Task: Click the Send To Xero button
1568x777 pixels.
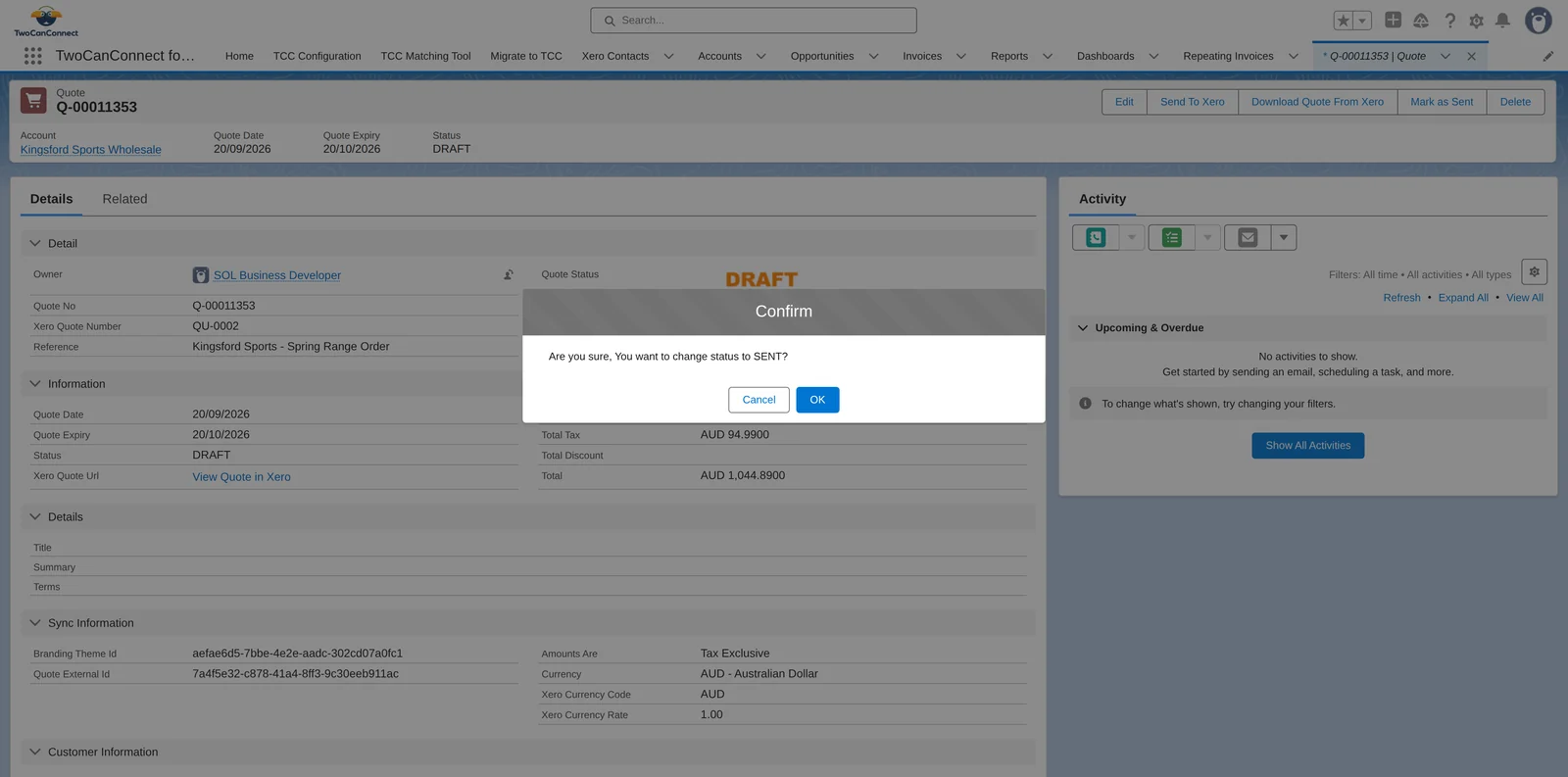Action: (x=1193, y=102)
